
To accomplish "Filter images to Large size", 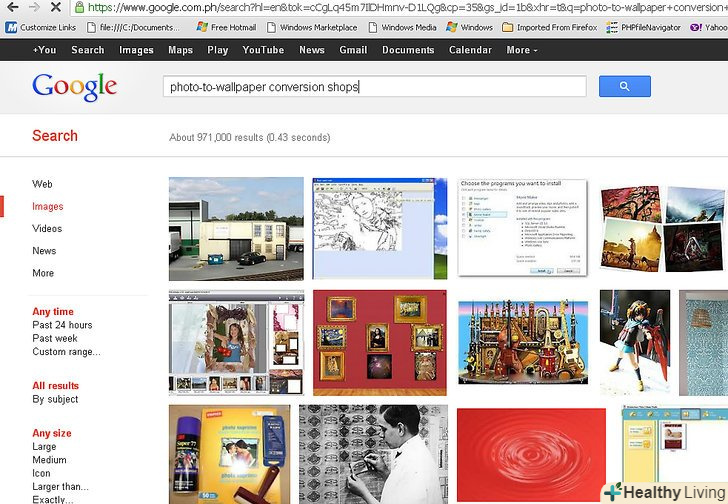I will (44, 446).
